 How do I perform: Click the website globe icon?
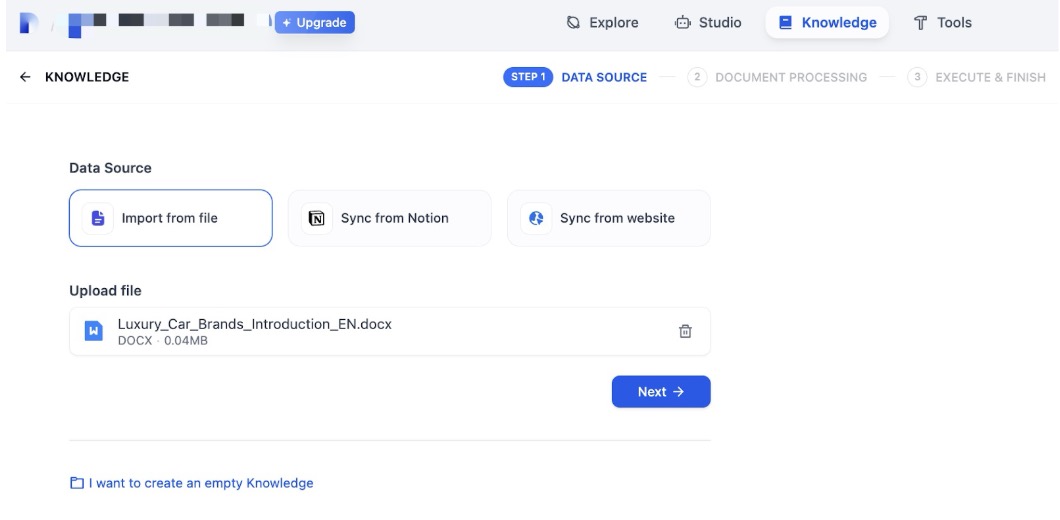(536, 218)
